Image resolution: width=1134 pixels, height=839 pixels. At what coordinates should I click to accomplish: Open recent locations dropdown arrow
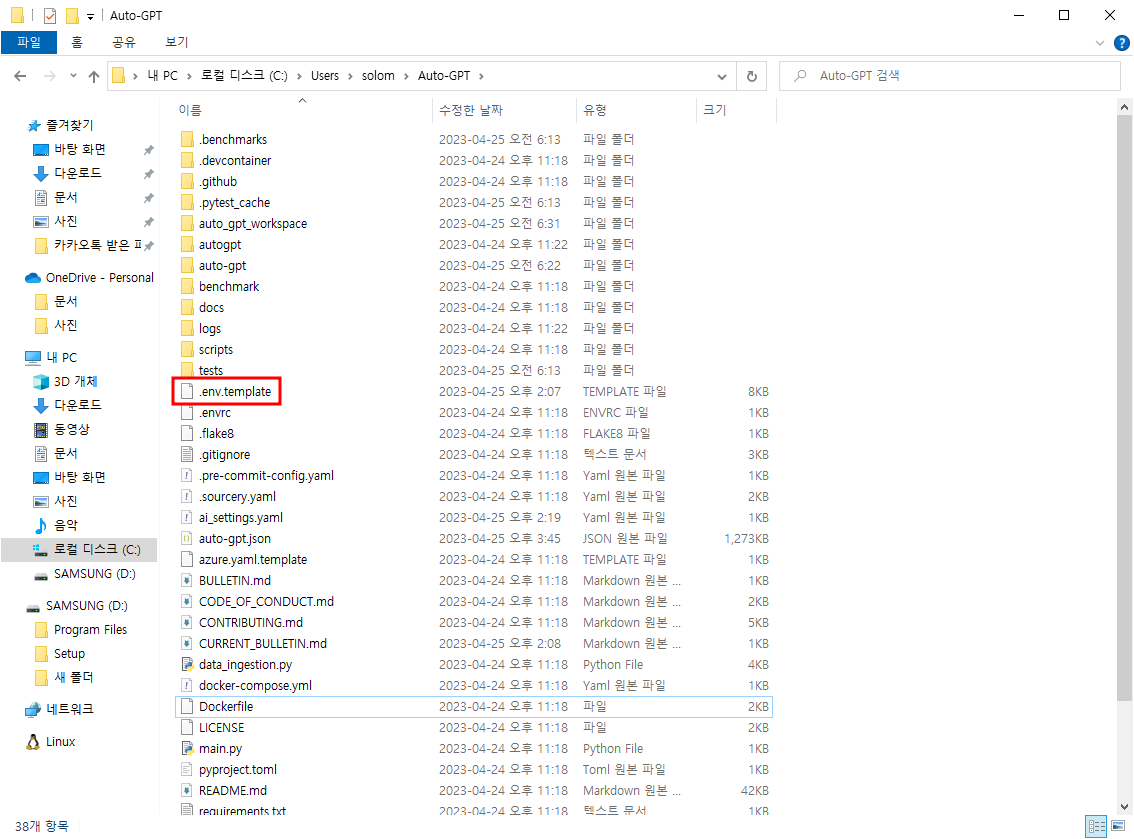[x=73, y=76]
